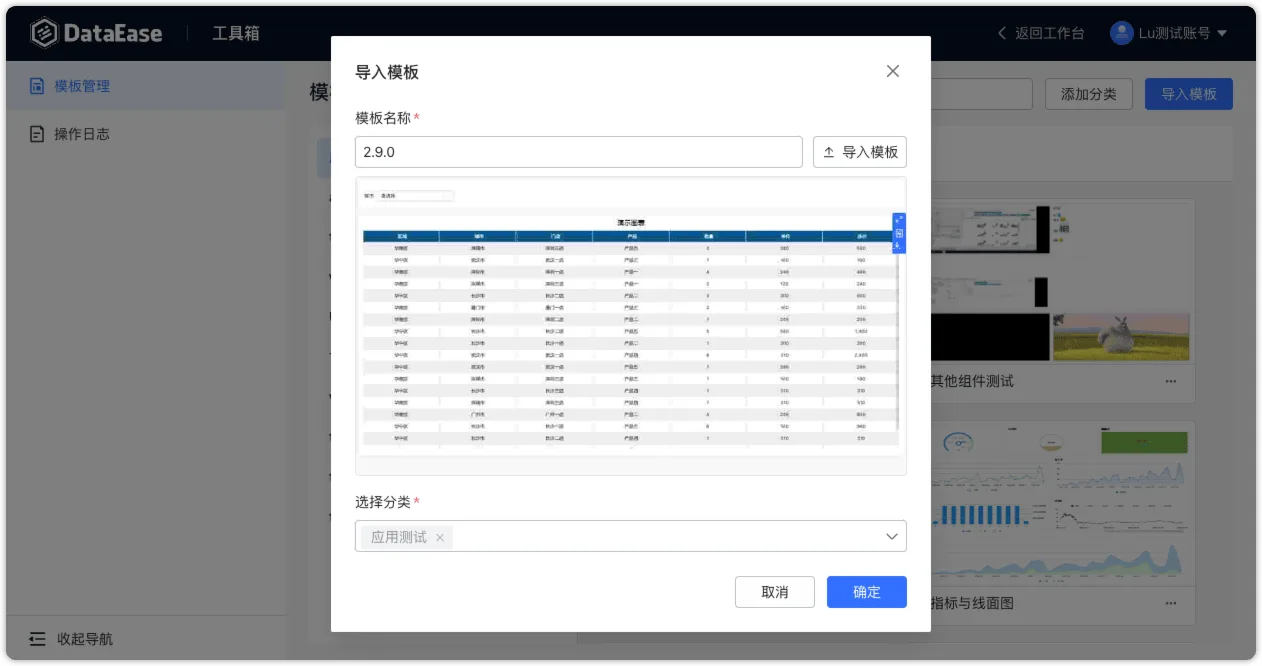Expand the 选择分类 dropdown arrow
Screen dimensions: 1262x666
point(892,537)
